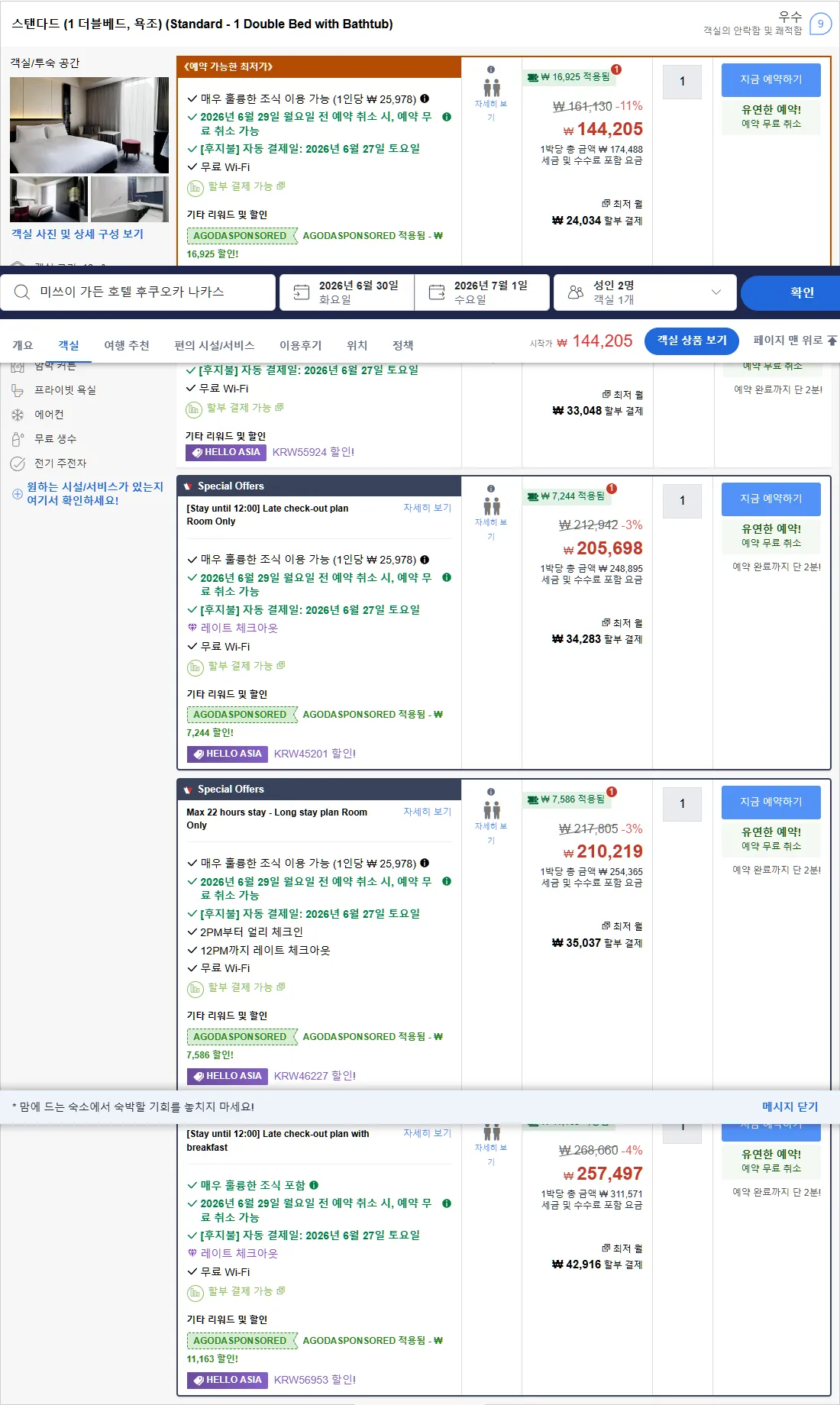The image size is (840, 1405).
Task: Open 객실 사진 및 상세 구성 보기 link
Action: click(x=77, y=234)
